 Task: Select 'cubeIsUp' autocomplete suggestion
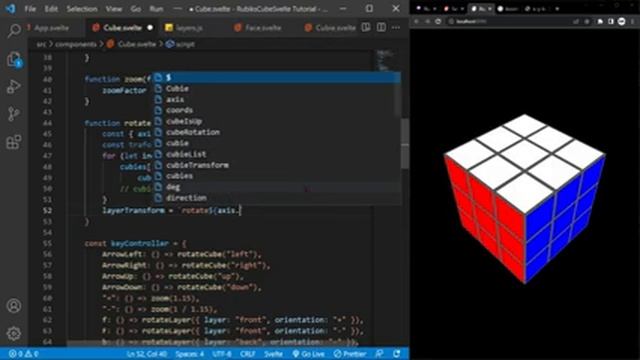pyautogui.click(x=276, y=121)
